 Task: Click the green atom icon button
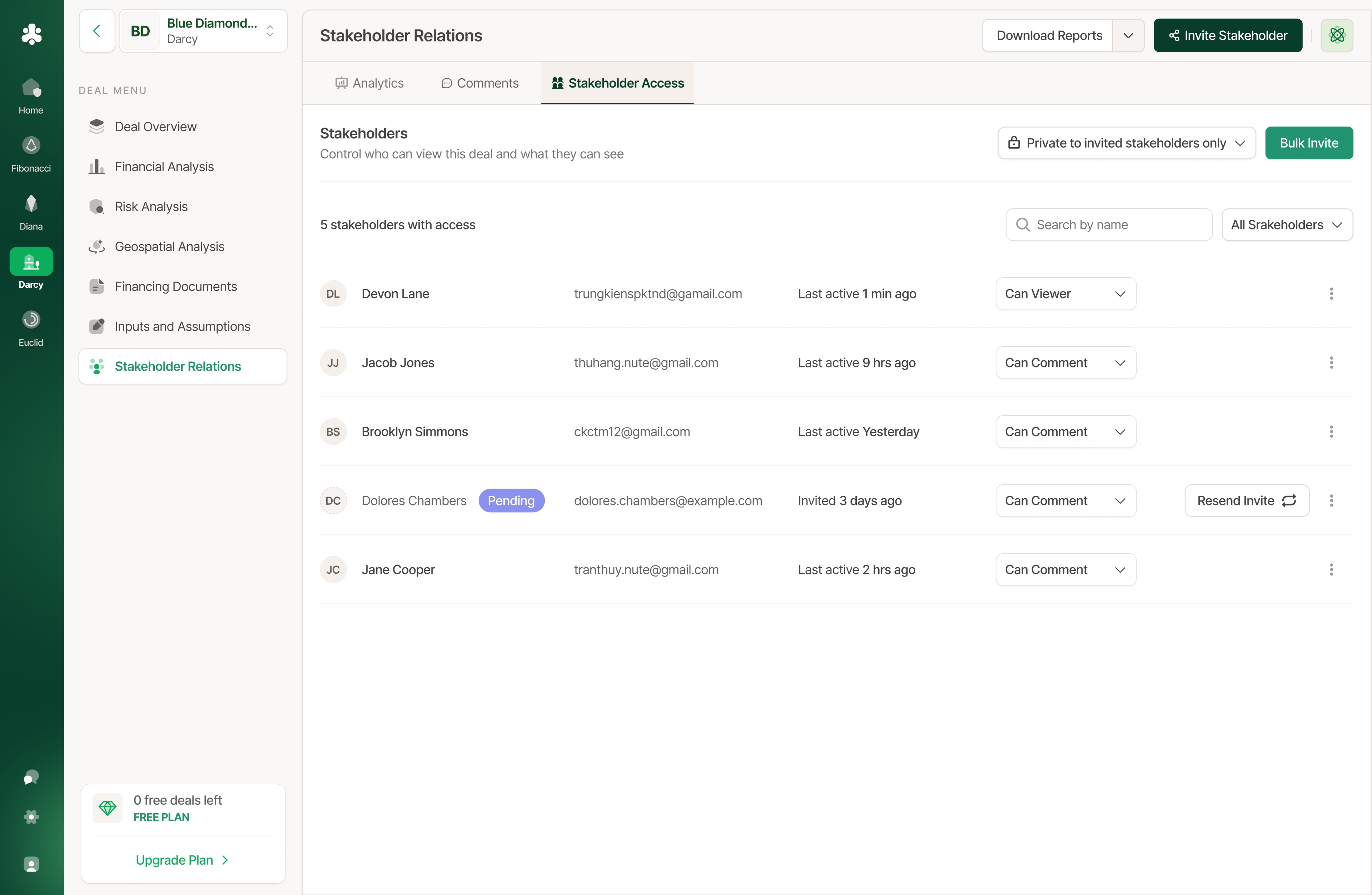click(1336, 35)
